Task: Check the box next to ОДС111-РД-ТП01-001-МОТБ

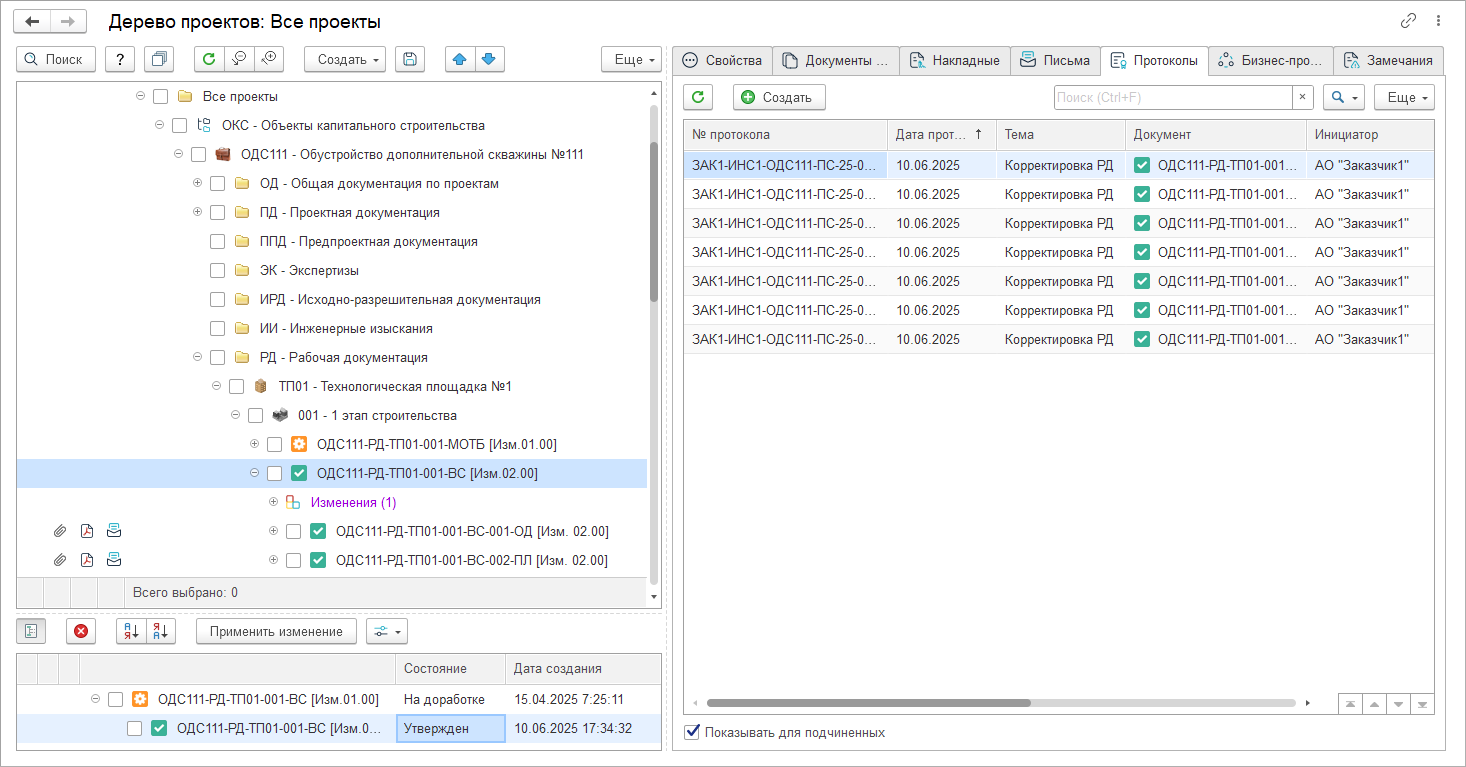Action: click(x=274, y=445)
